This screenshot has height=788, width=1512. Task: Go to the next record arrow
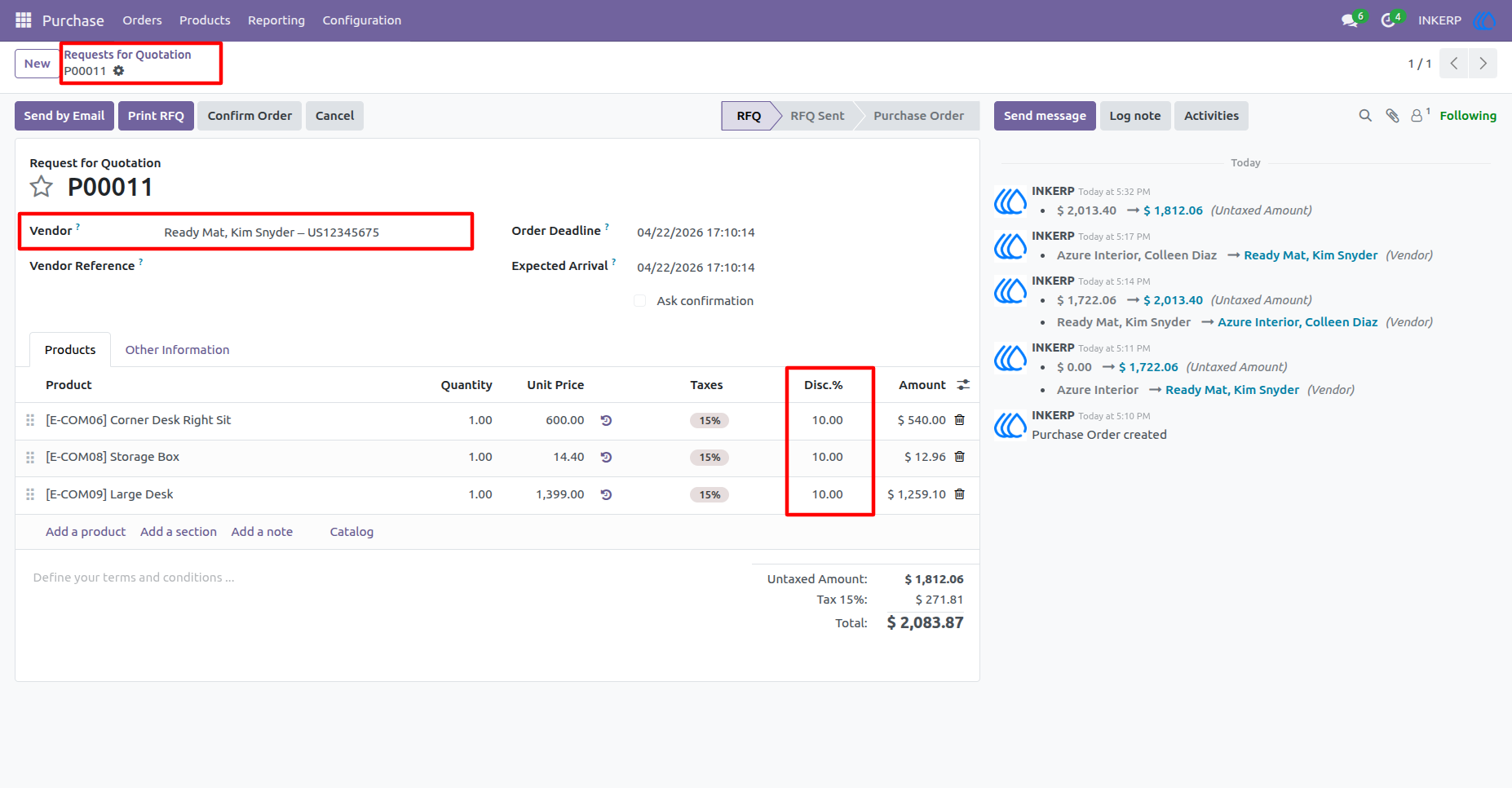point(1483,64)
